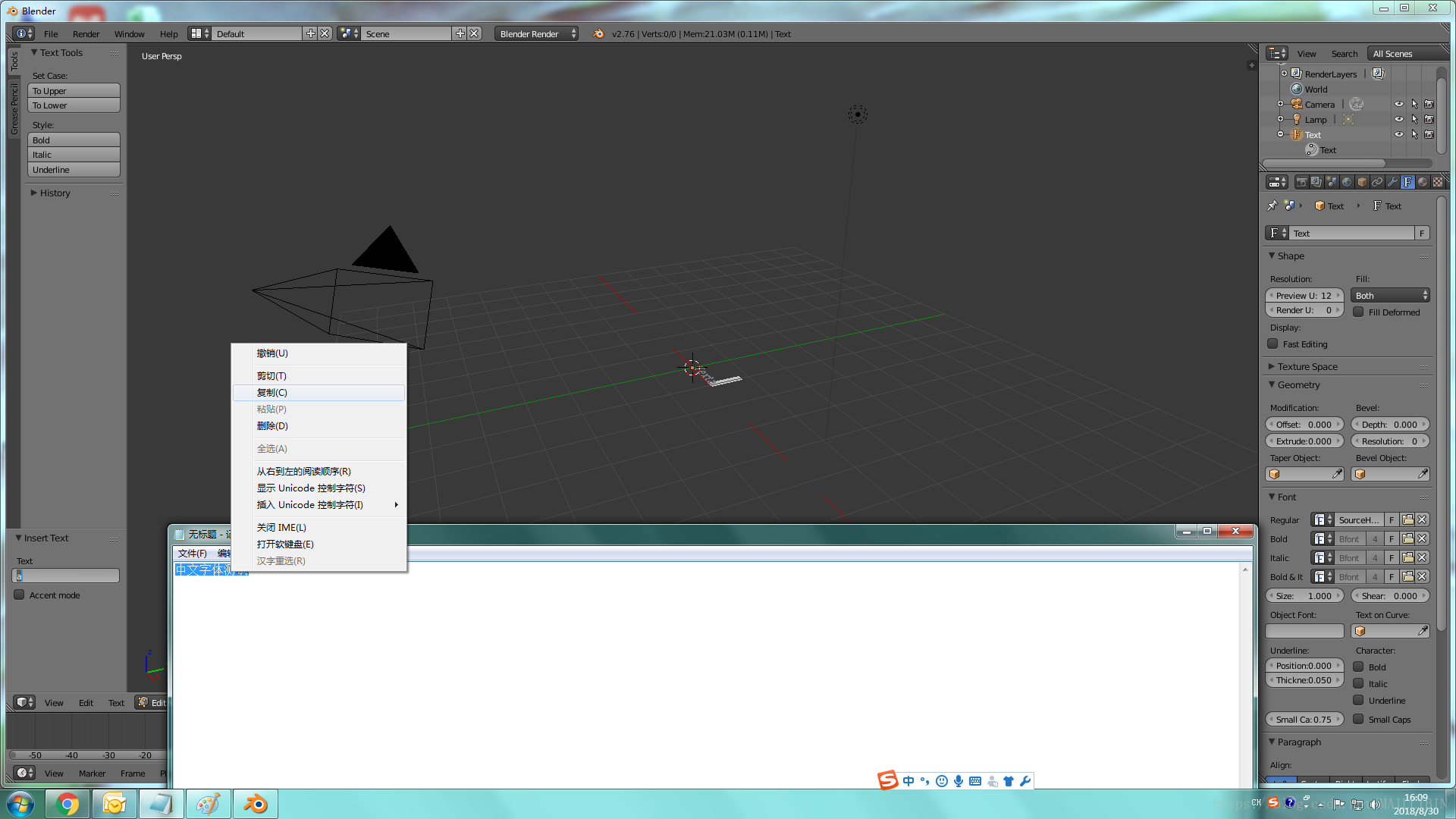Click the Underline style button

coord(74,170)
